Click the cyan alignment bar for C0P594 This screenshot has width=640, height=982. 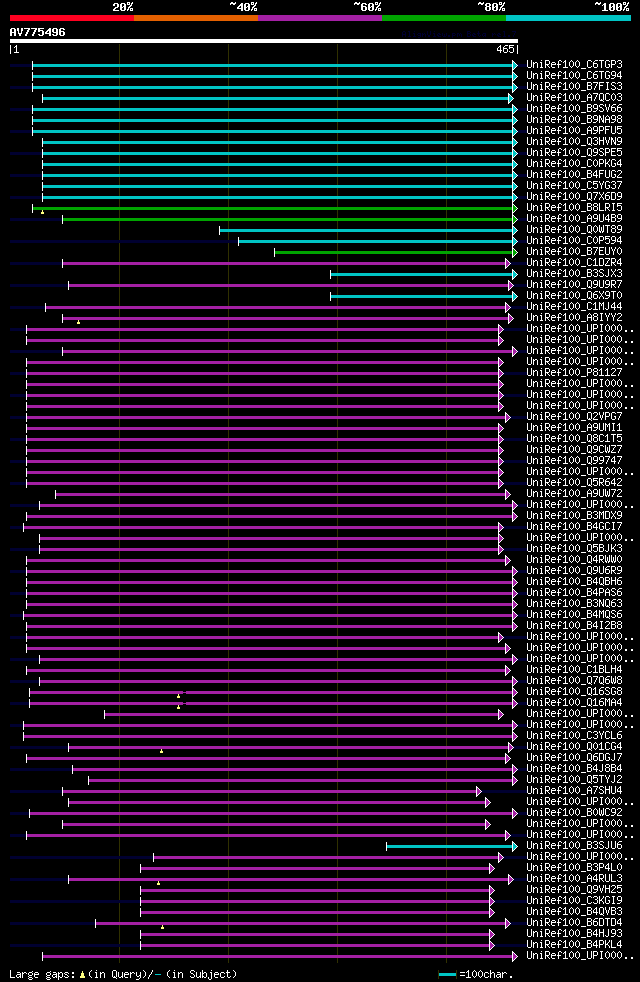(378, 241)
